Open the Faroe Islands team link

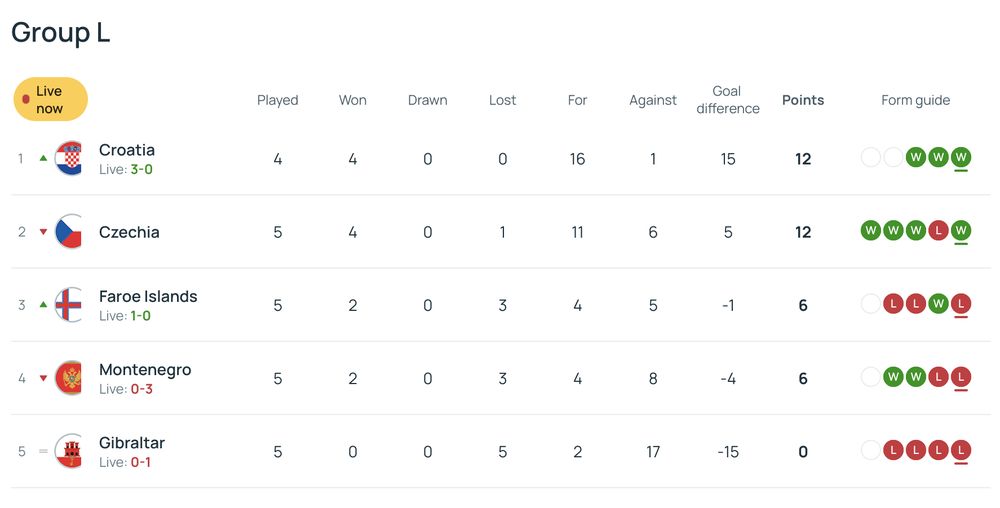(148, 296)
